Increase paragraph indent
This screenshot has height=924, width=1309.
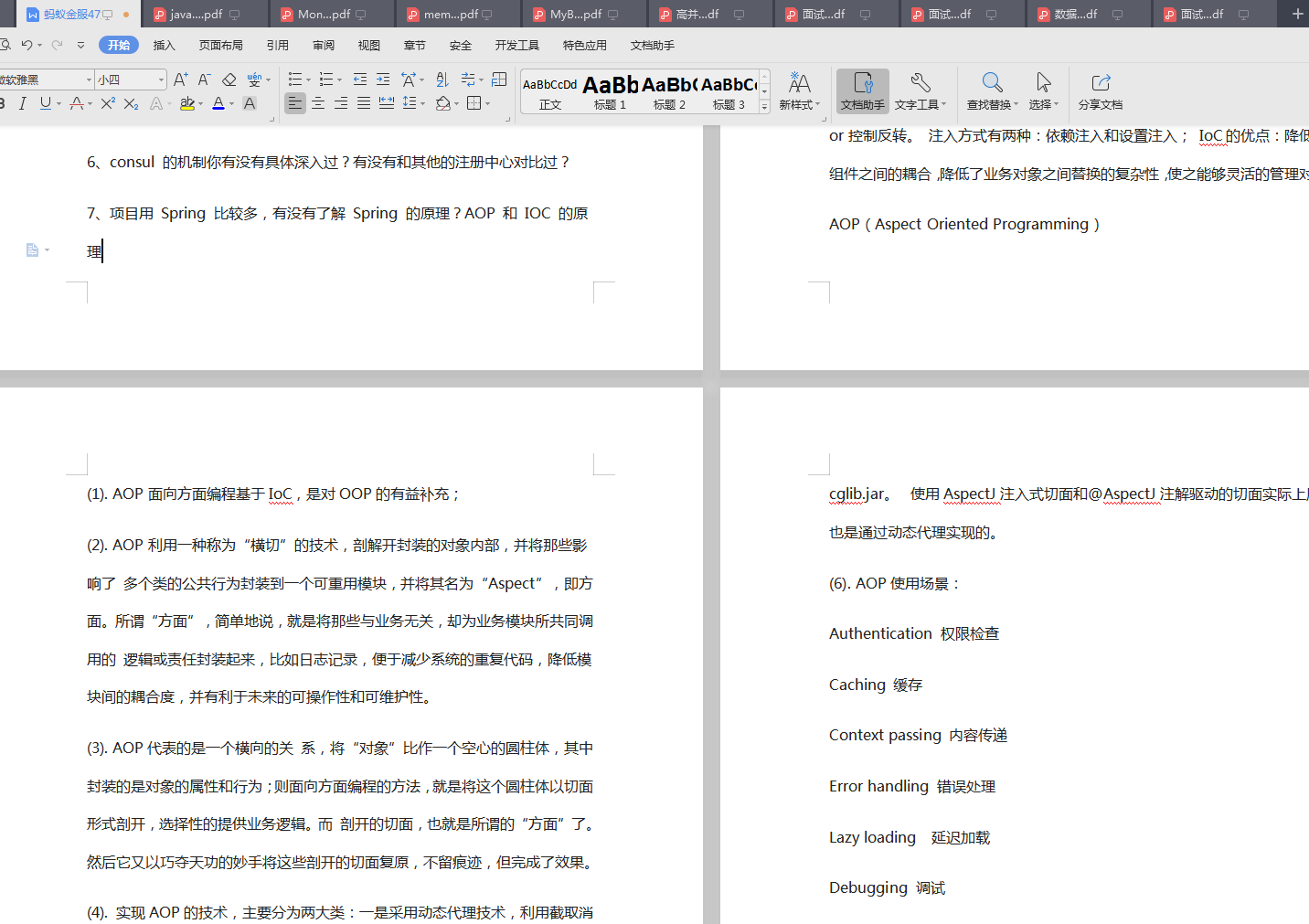[383, 80]
